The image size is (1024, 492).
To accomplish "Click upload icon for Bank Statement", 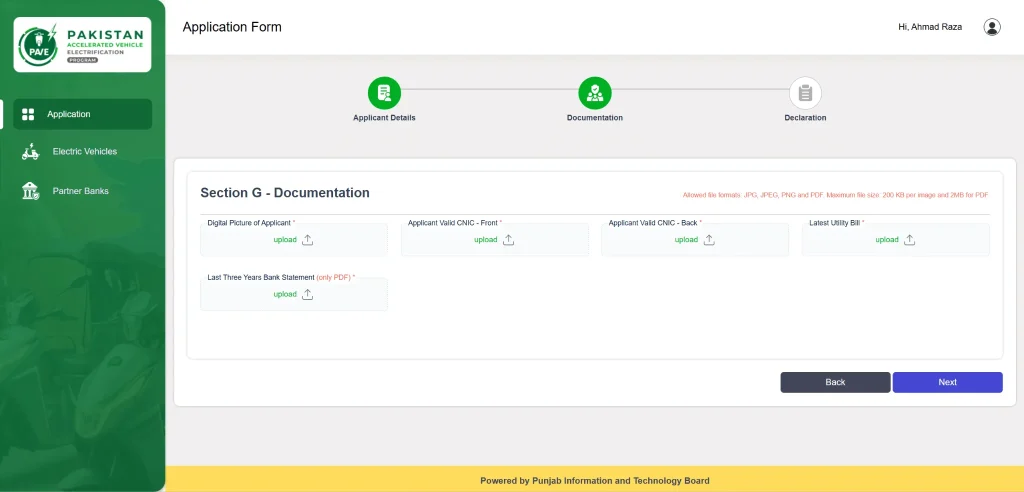I will [x=308, y=295].
